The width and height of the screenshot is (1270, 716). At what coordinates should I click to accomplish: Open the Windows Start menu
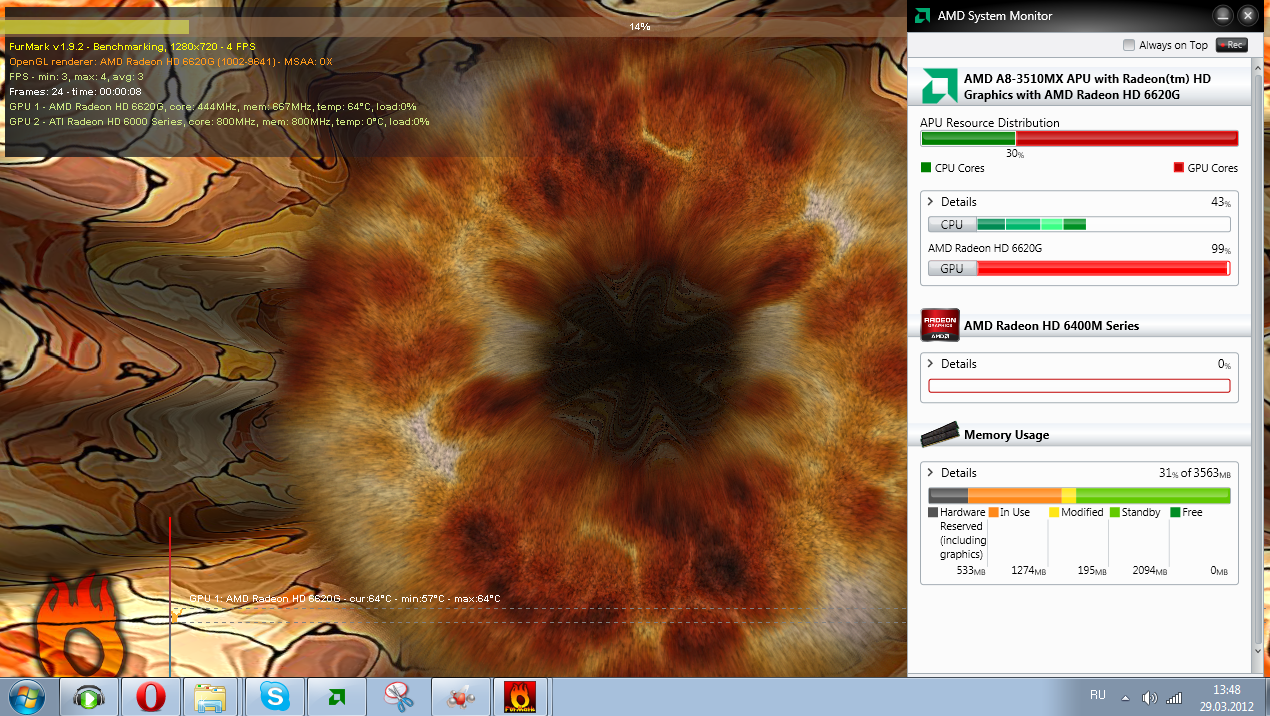tap(28, 696)
